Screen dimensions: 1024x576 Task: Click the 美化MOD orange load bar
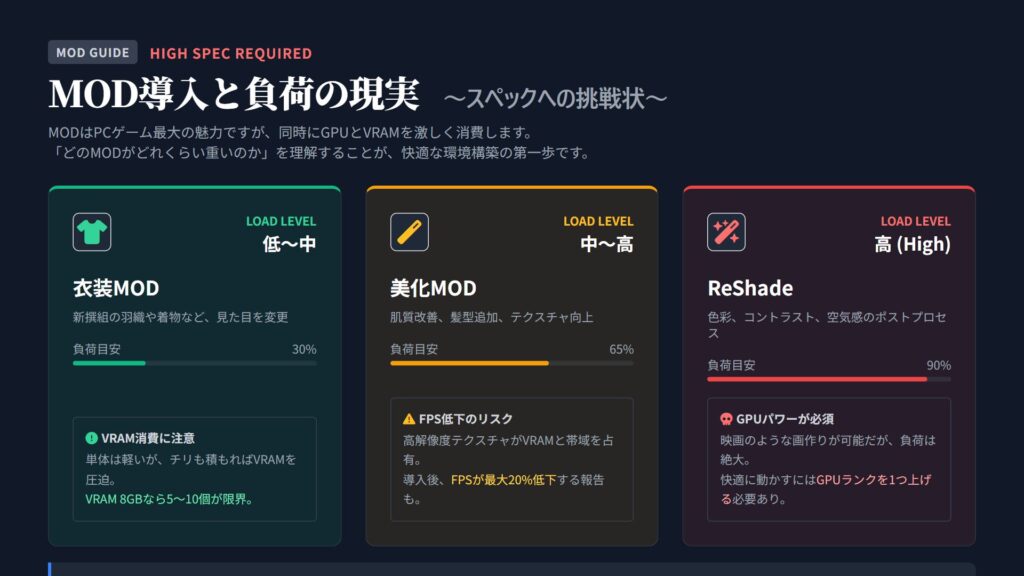469,363
